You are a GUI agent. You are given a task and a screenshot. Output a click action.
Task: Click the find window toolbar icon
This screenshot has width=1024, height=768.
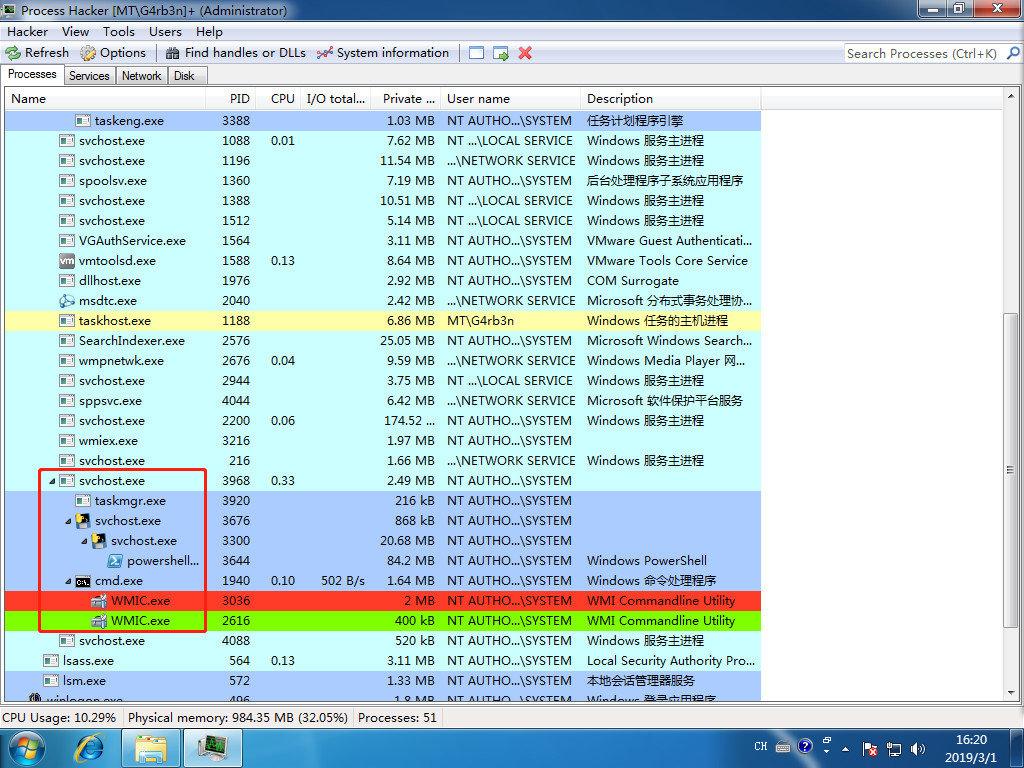click(x=477, y=53)
